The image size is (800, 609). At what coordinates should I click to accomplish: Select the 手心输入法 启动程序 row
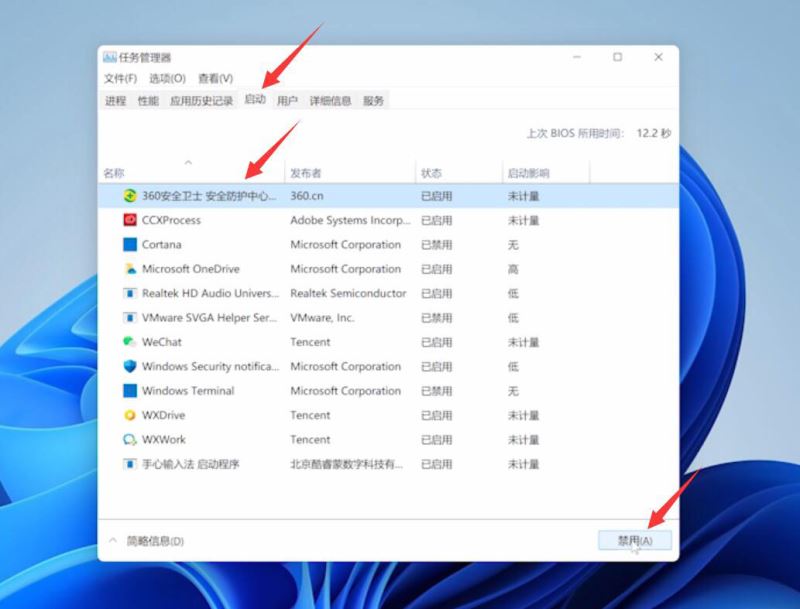click(190, 464)
